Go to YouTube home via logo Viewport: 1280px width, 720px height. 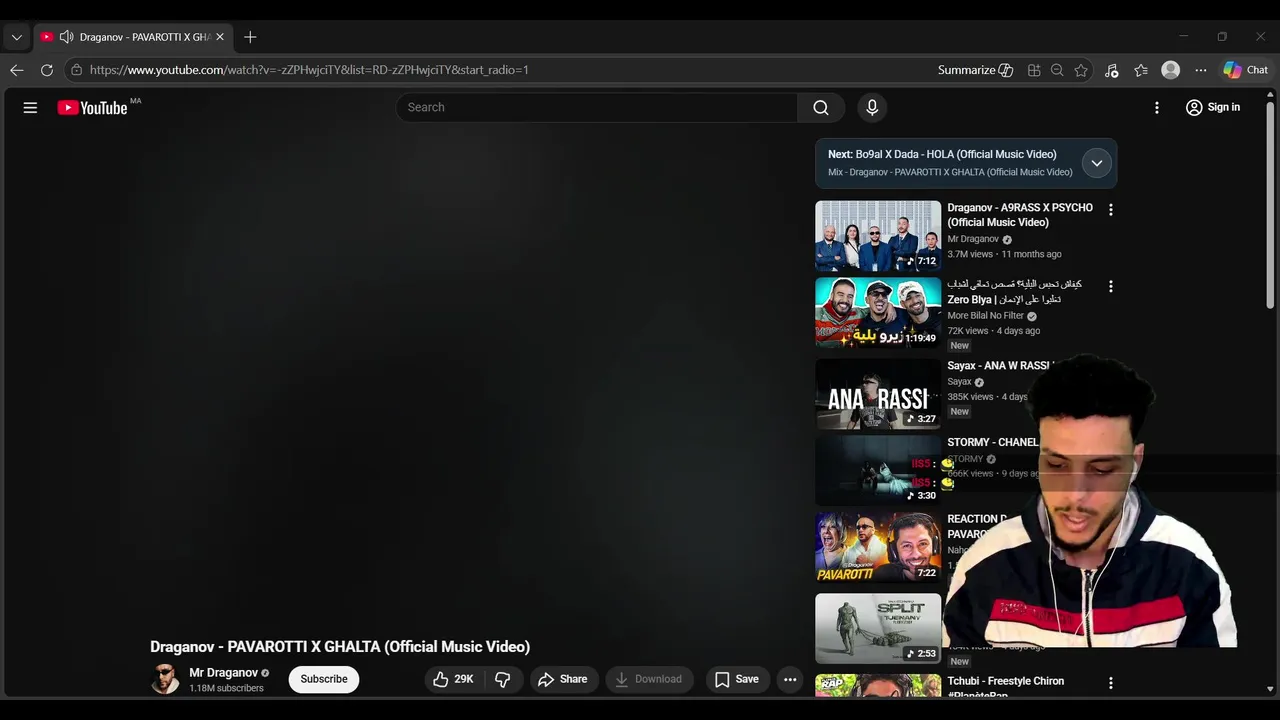[92, 108]
